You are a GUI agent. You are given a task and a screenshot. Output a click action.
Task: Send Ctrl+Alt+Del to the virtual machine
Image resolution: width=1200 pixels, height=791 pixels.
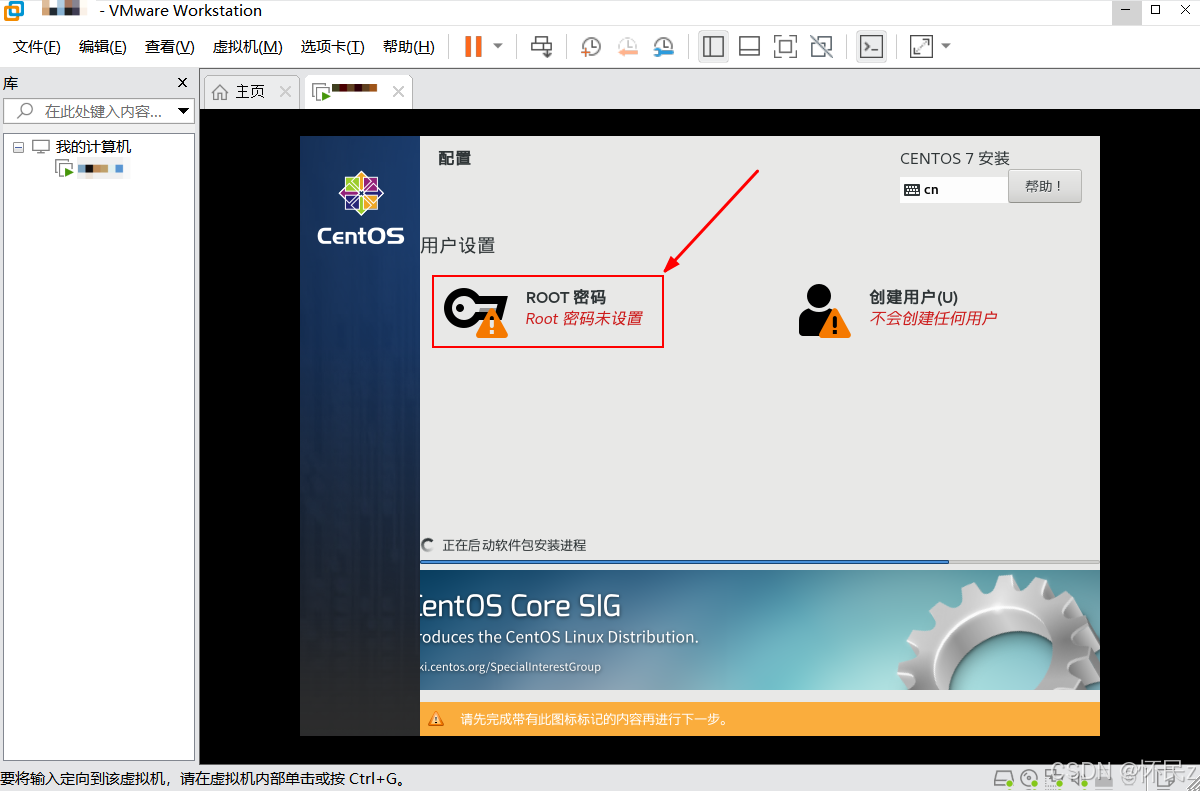coord(541,47)
